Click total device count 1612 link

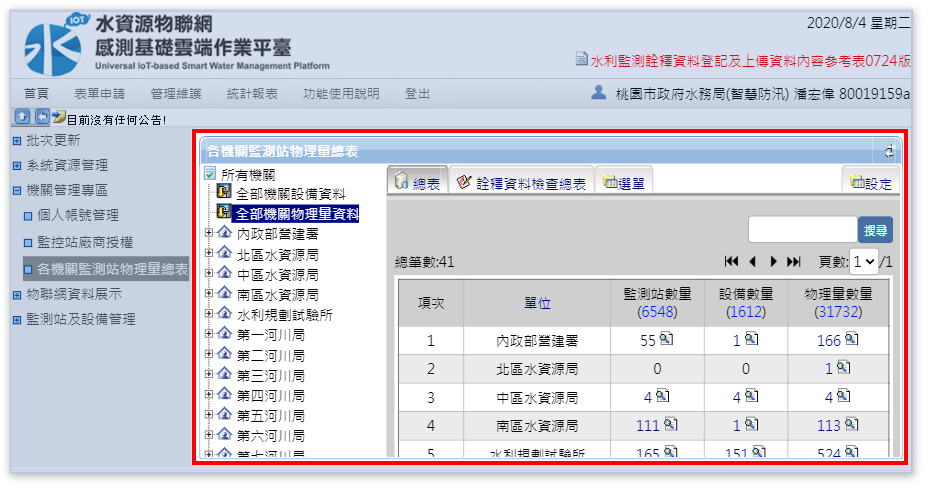tap(746, 312)
